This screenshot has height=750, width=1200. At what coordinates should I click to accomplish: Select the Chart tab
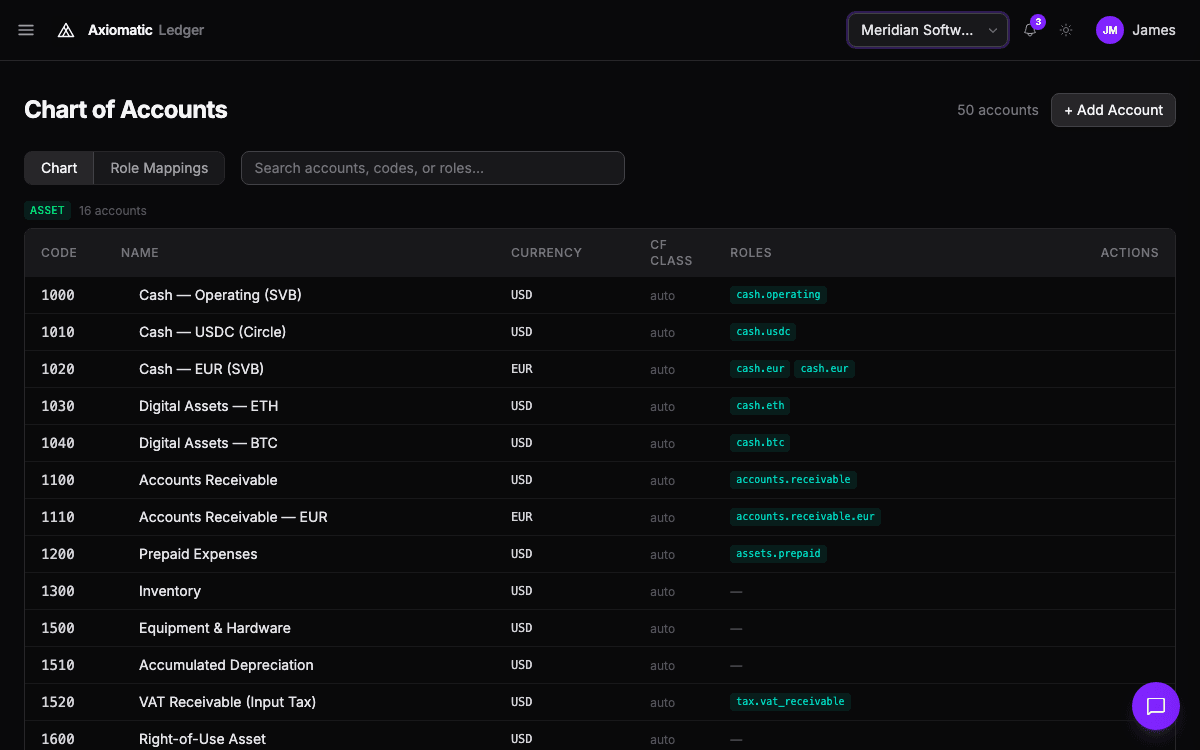[59, 168]
